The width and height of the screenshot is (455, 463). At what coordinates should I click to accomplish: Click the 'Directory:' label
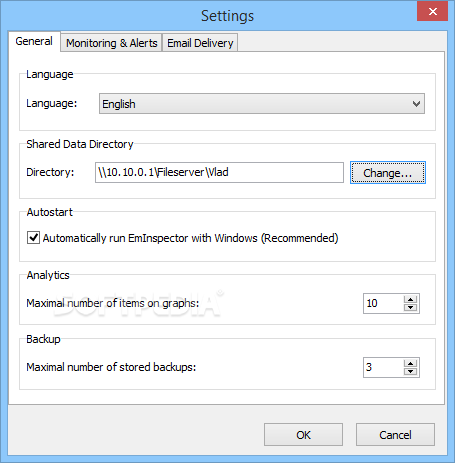point(50,172)
